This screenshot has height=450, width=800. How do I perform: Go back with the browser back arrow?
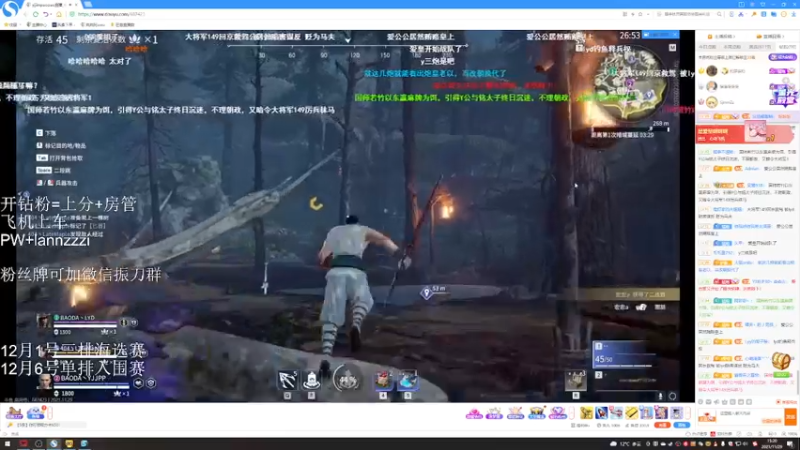26,14
